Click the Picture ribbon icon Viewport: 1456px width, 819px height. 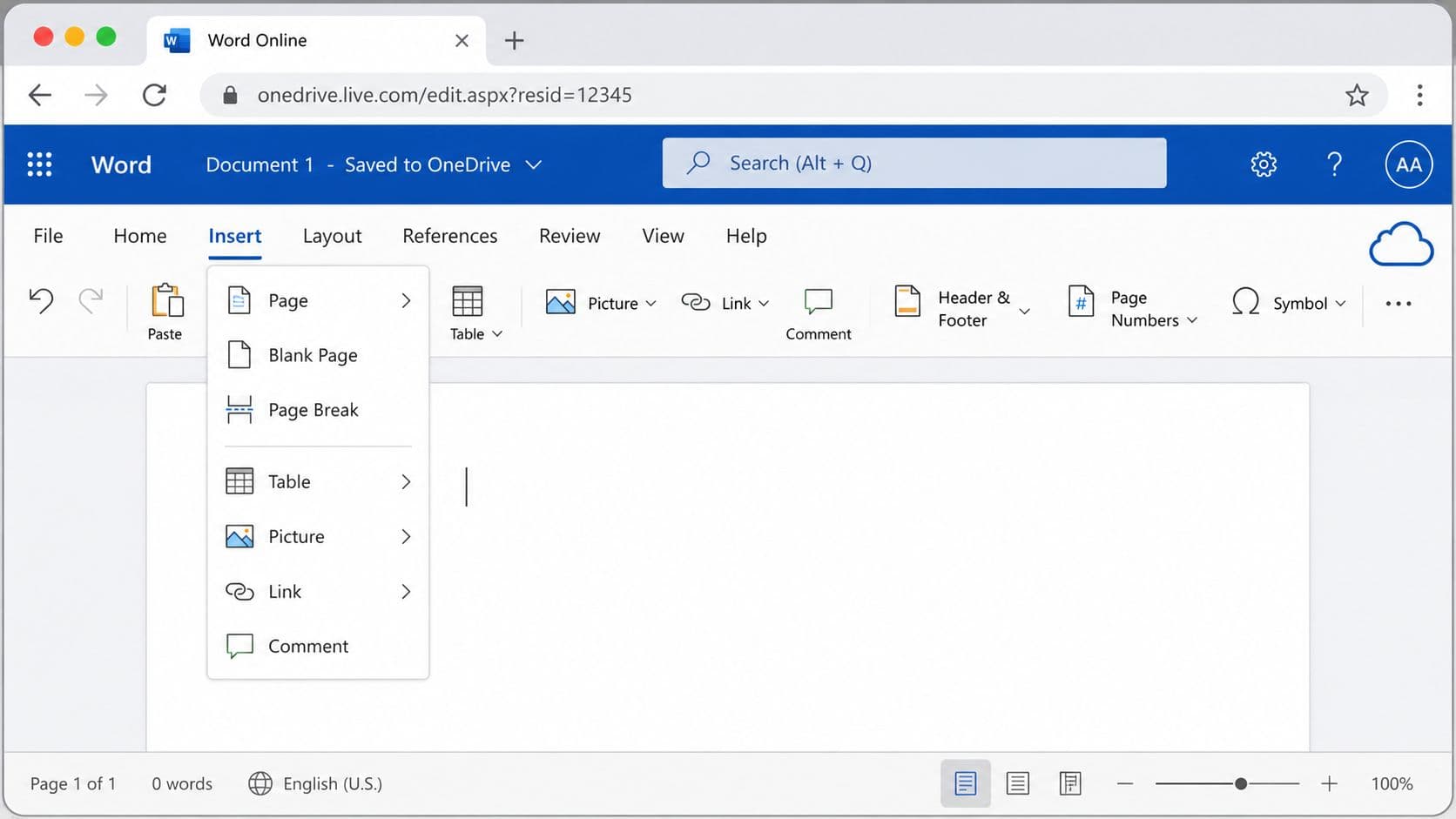pos(561,302)
